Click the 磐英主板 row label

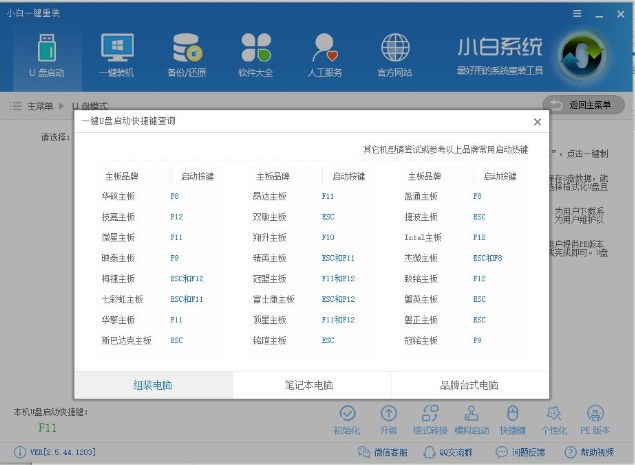pos(421,299)
